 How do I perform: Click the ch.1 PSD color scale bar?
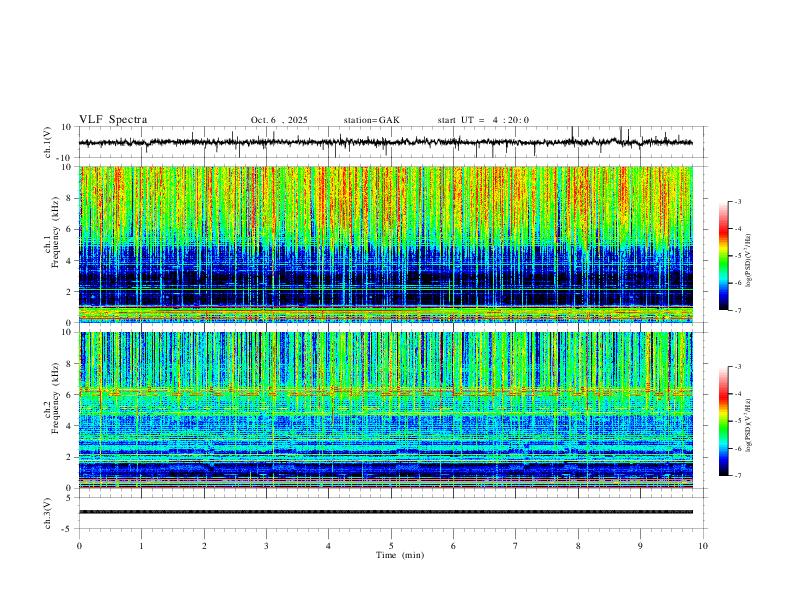click(x=724, y=256)
